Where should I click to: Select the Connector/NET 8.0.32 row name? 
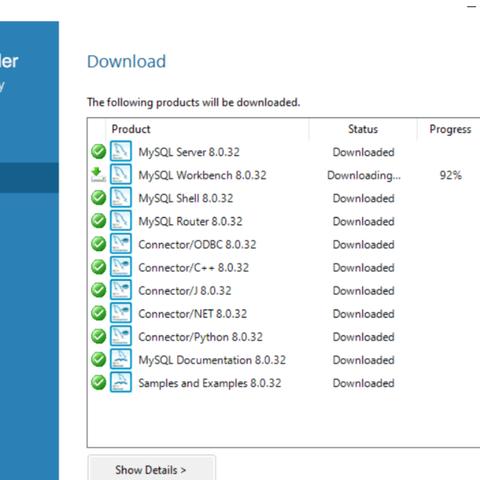pyautogui.click(x=193, y=314)
